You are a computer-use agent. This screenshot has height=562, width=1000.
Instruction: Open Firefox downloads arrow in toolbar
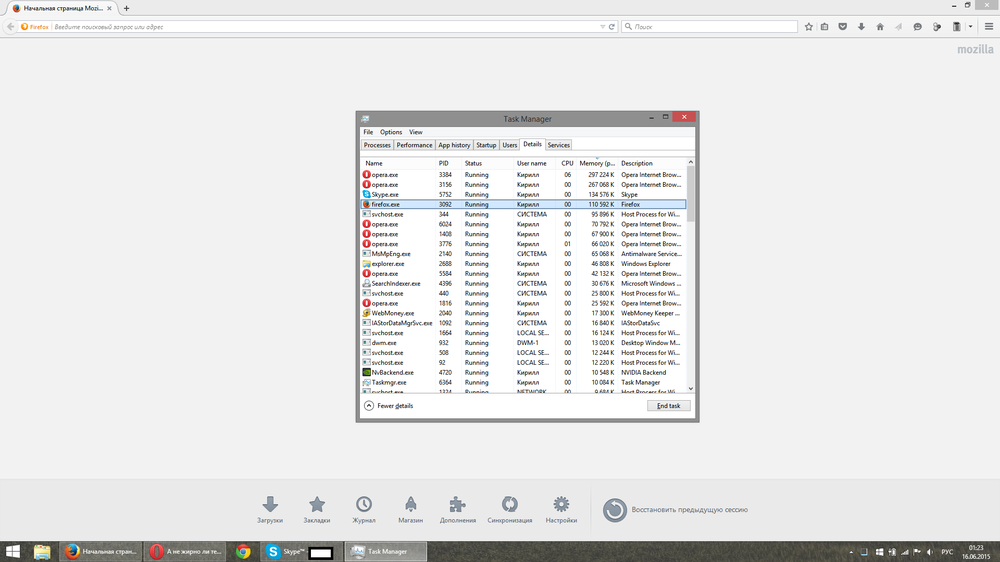pyautogui.click(x=861, y=27)
